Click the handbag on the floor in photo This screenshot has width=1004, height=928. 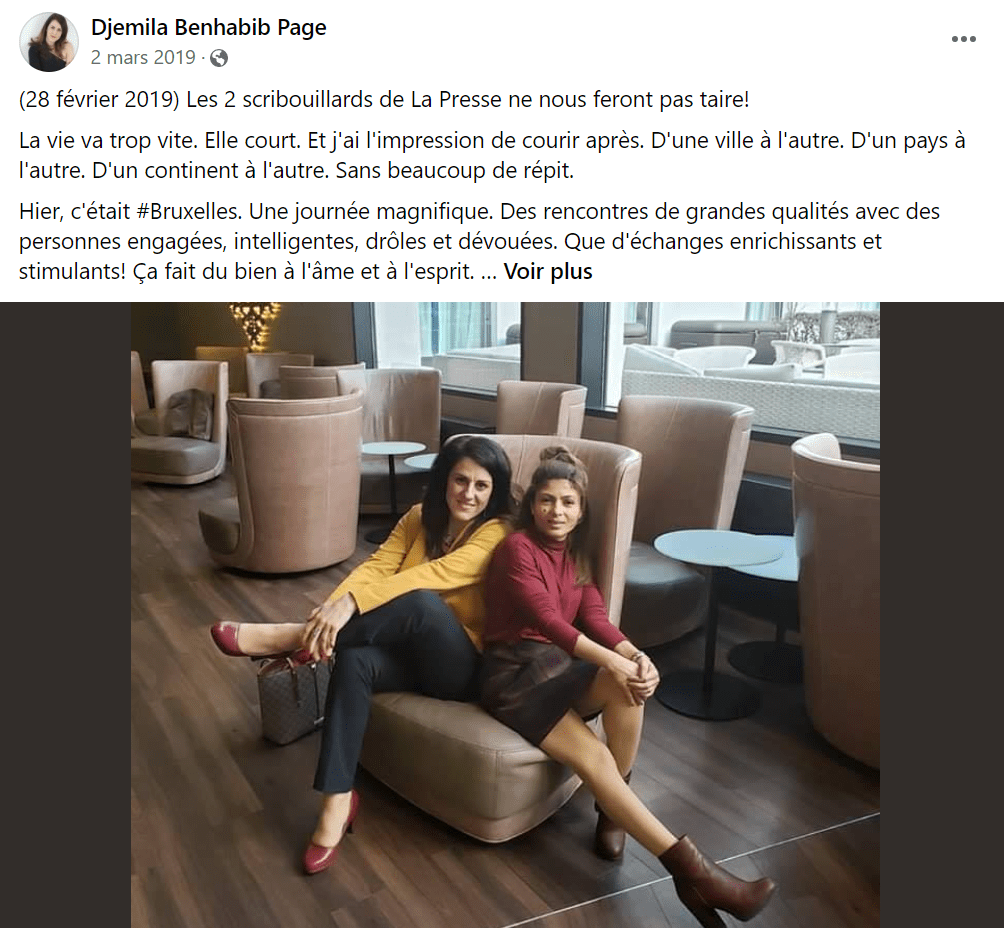[294, 698]
